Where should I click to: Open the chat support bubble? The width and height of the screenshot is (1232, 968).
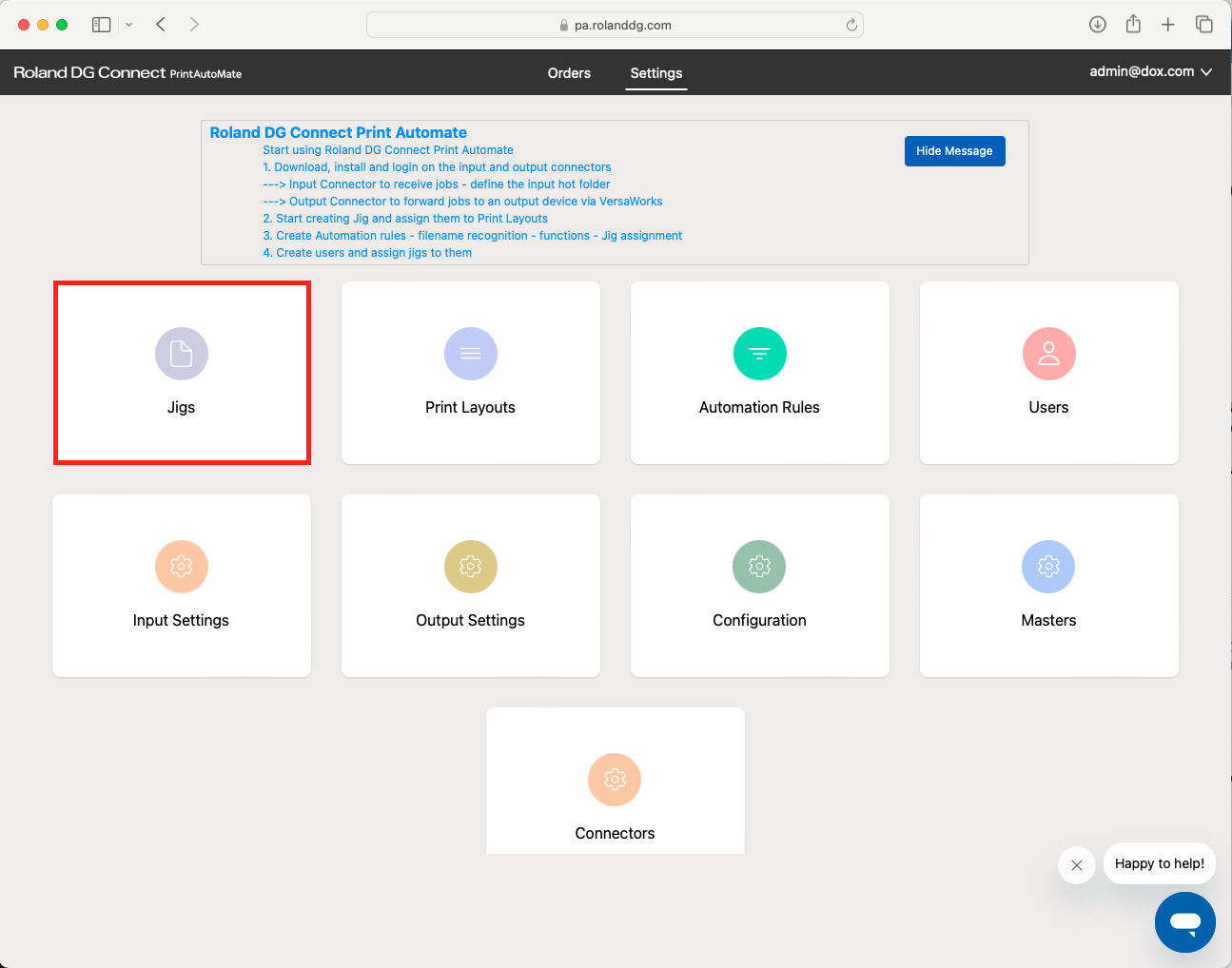click(x=1184, y=922)
